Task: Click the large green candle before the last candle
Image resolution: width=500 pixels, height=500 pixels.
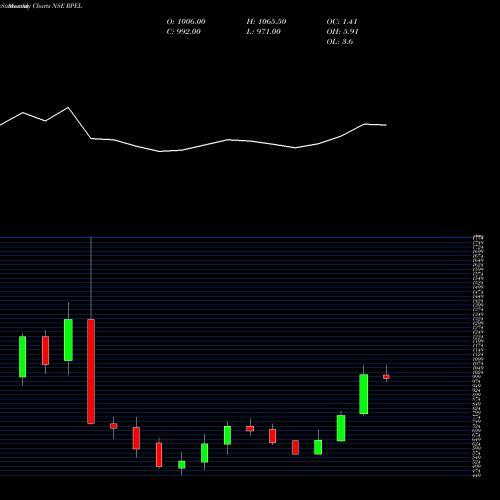Action: pos(364,394)
